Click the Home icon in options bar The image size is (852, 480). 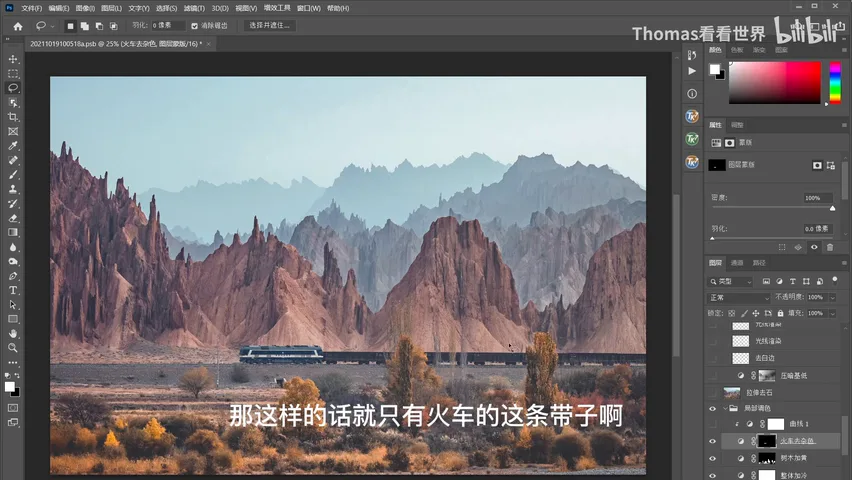18,26
